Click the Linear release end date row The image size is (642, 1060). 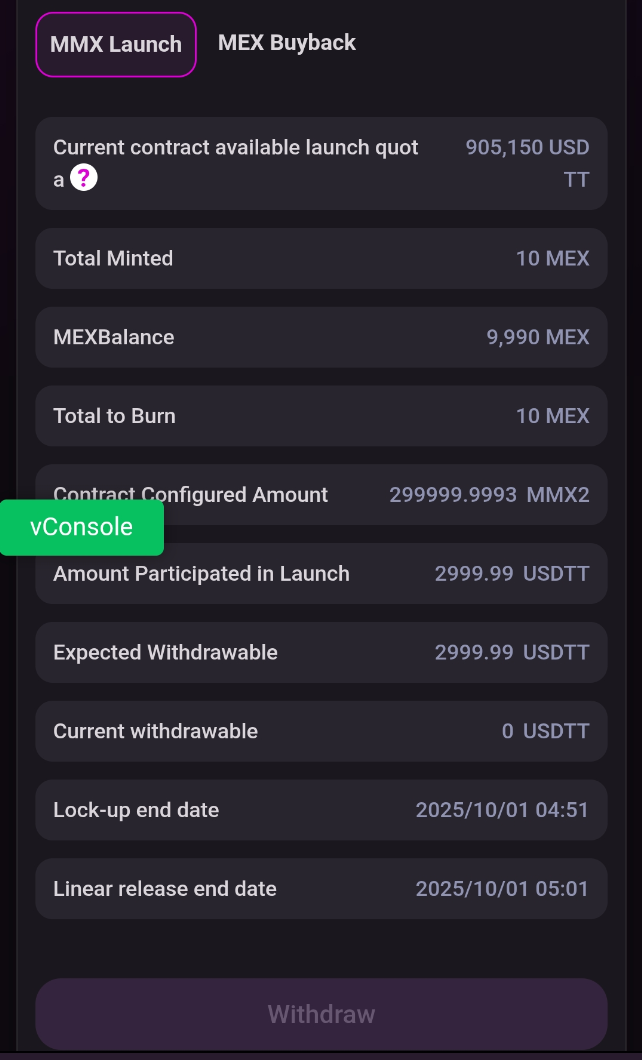coord(321,889)
